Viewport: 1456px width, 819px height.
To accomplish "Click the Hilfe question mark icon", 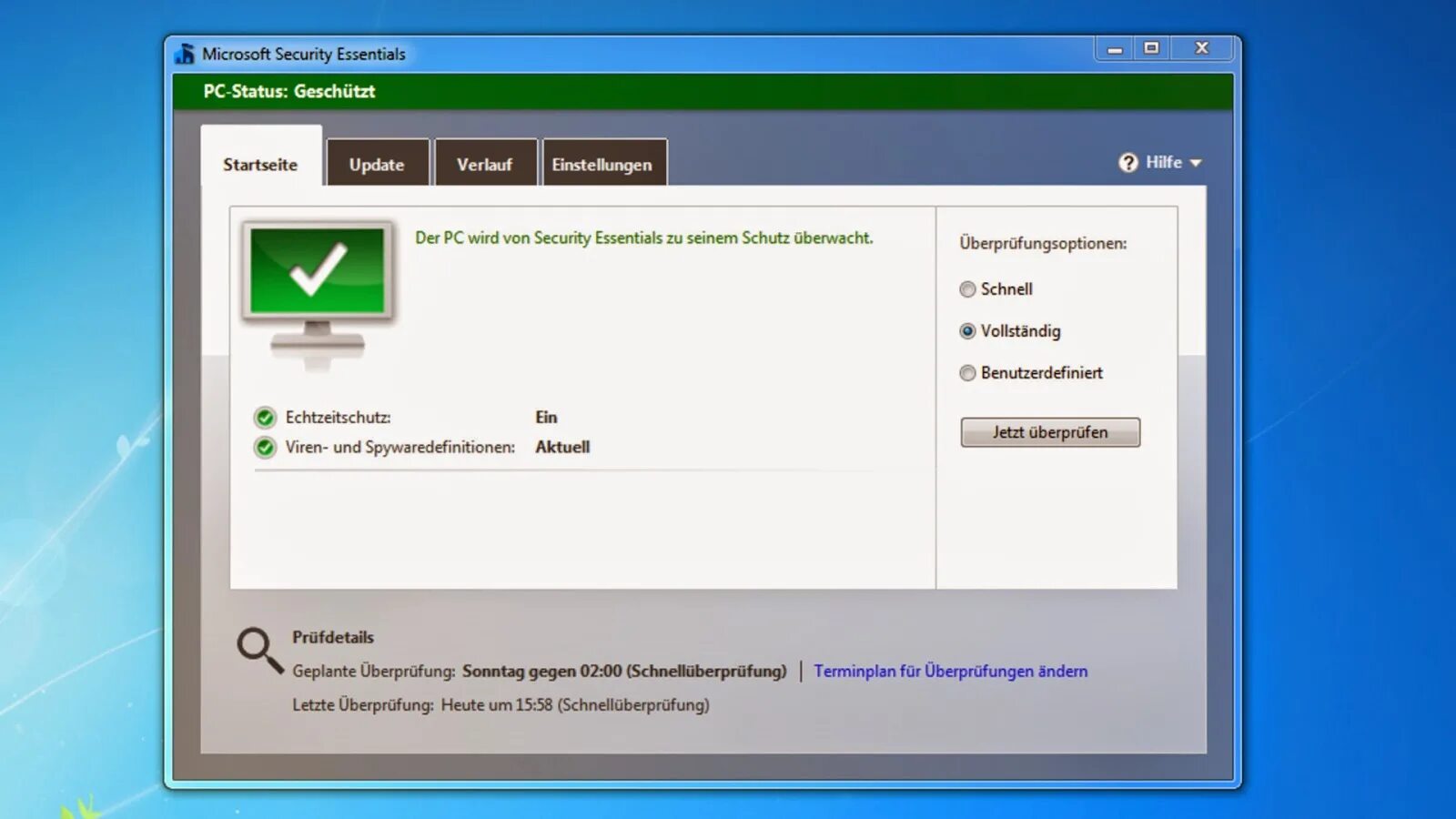I will click(x=1128, y=163).
